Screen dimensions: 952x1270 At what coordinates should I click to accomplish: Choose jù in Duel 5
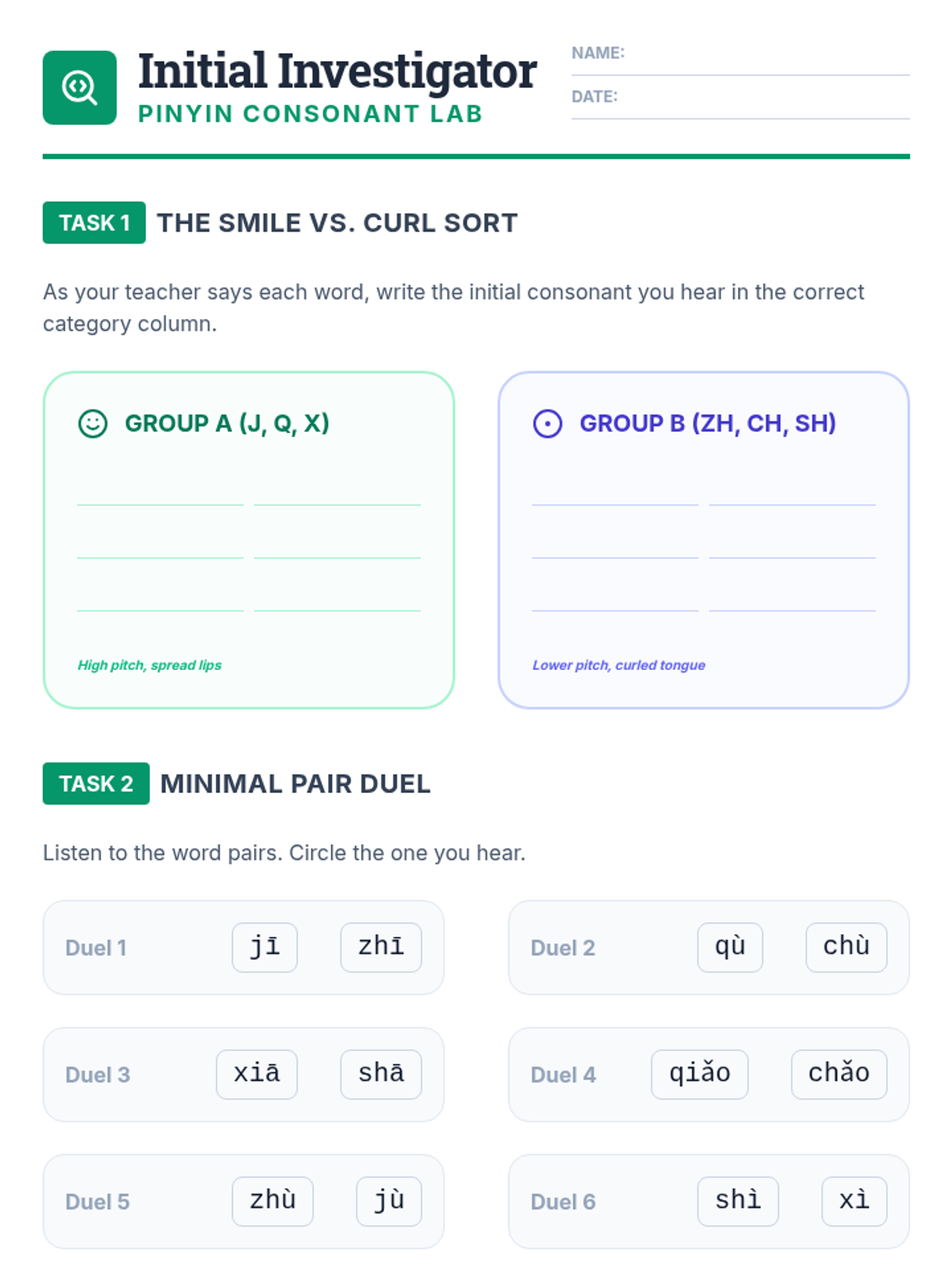pos(389,1201)
